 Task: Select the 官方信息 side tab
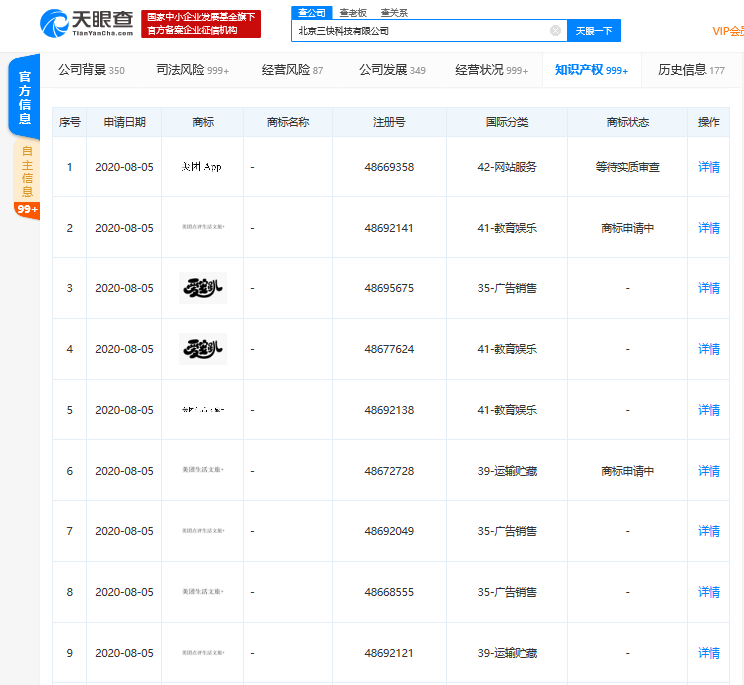[24, 98]
